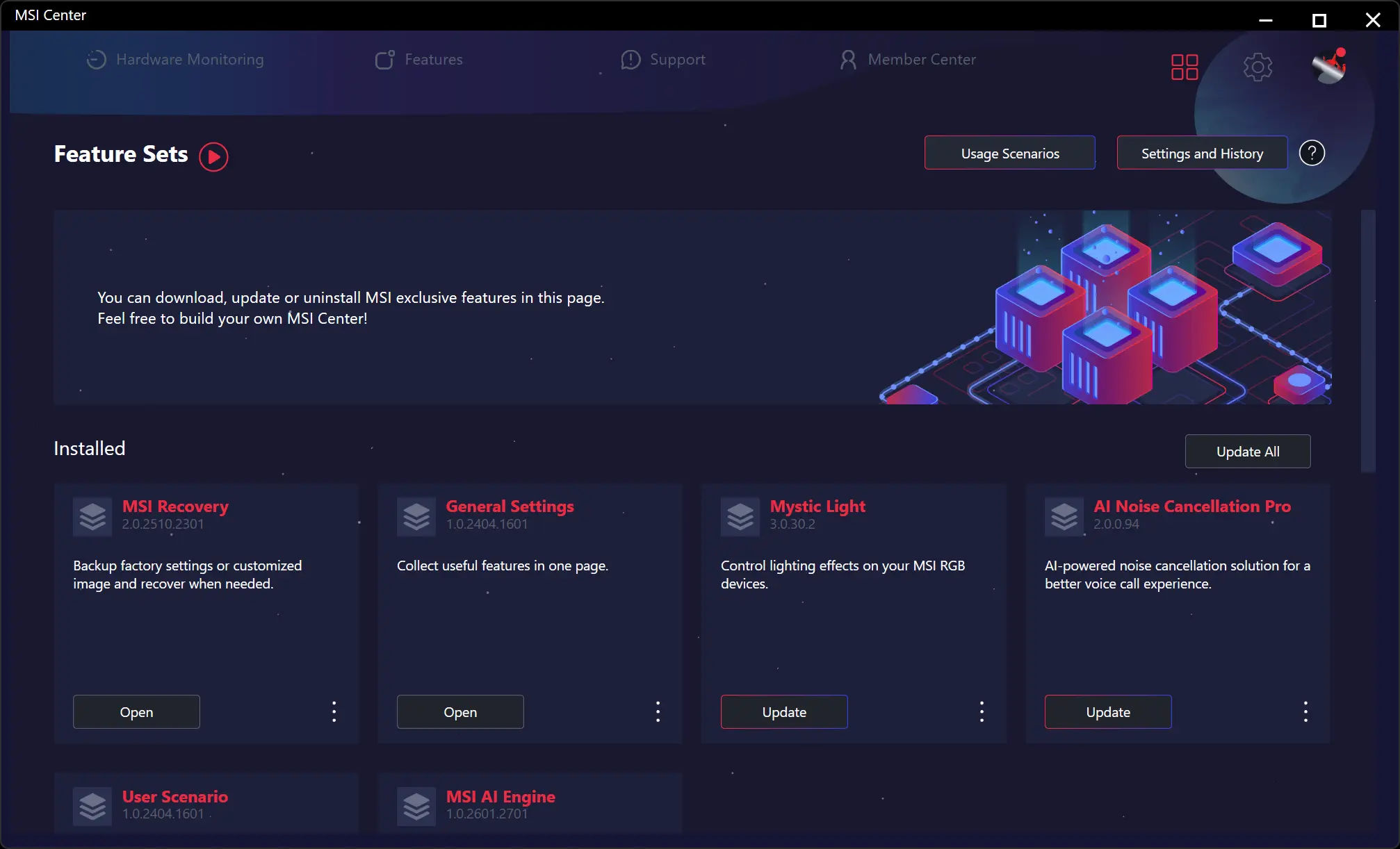Click MSI Recovery version 2.0.2510.2301
1400x849 pixels.
click(x=163, y=525)
